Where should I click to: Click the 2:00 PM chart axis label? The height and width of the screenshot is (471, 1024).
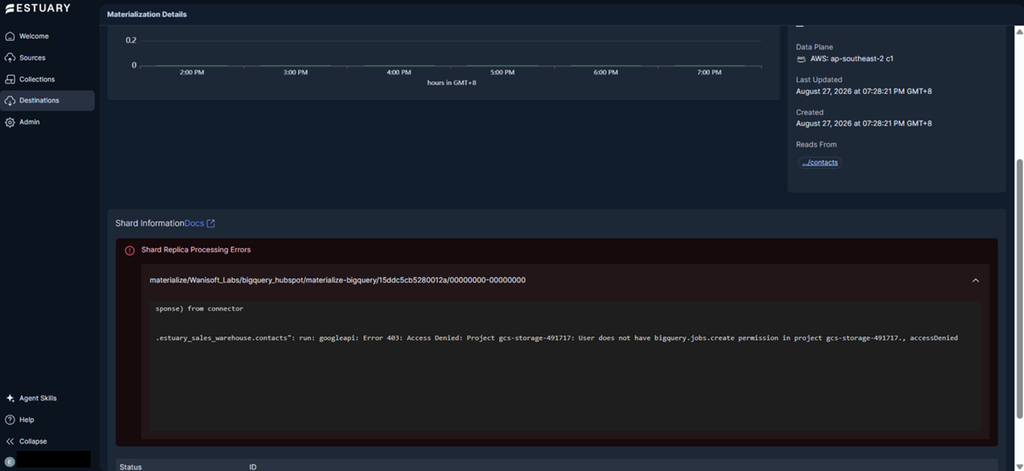pyautogui.click(x=192, y=73)
